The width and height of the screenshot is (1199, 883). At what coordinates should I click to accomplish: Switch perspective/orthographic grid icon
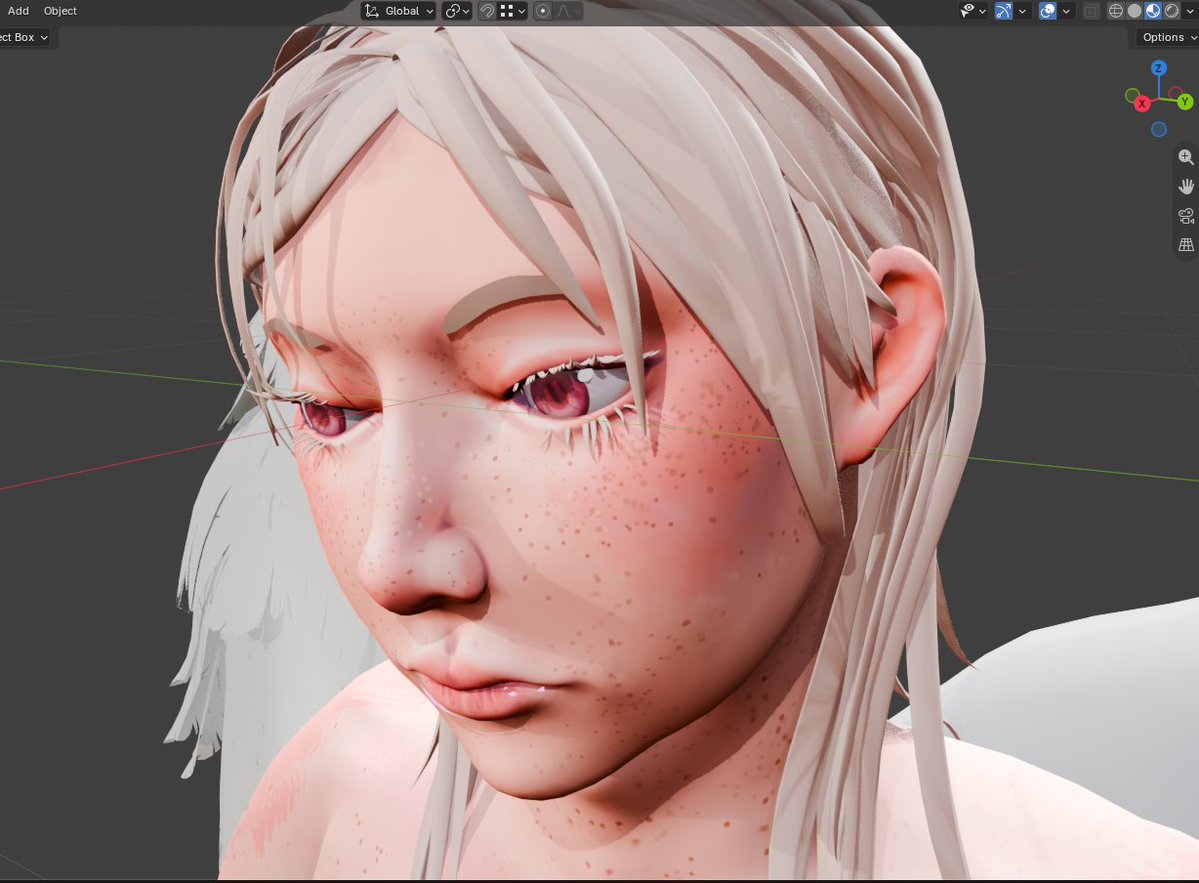1186,245
